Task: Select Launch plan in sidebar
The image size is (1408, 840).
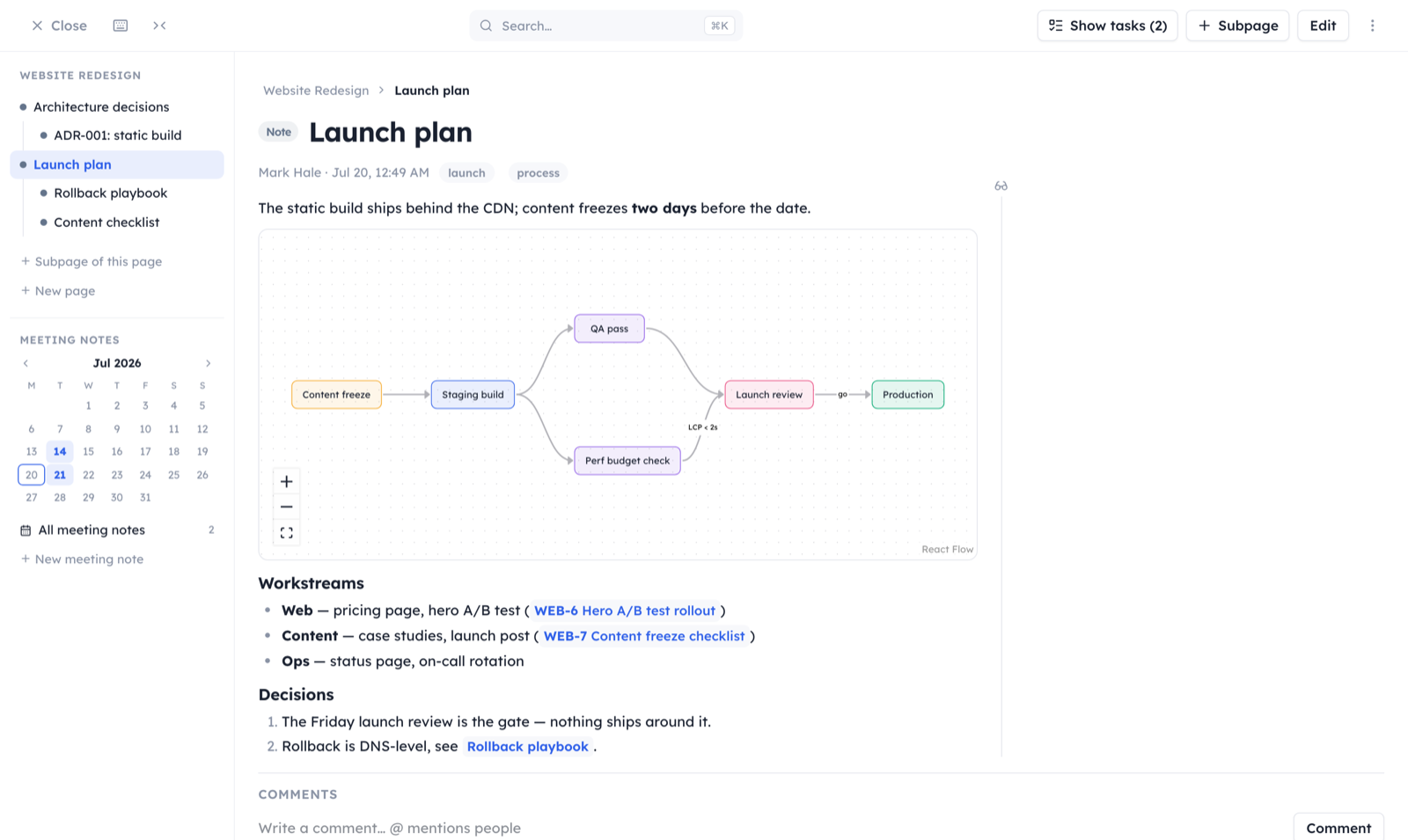Action: tap(117, 164)
